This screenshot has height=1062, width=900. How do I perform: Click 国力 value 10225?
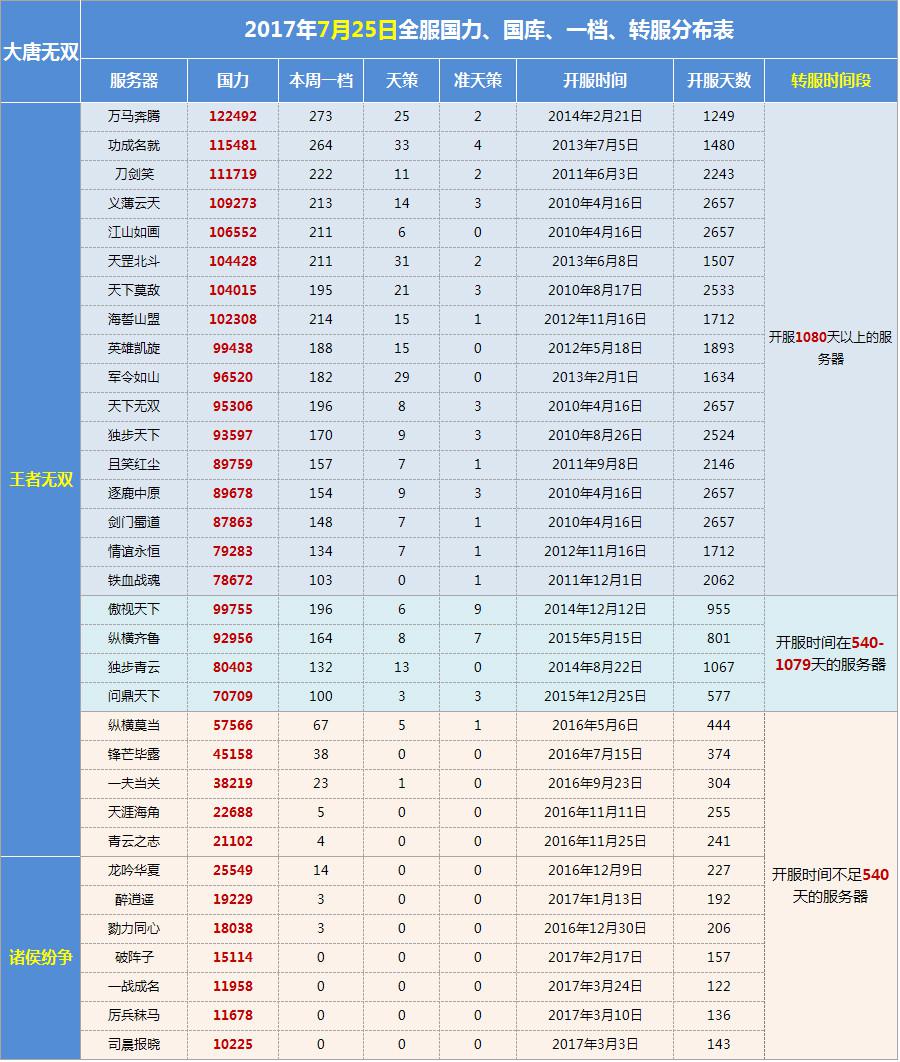click(233, 1044)
